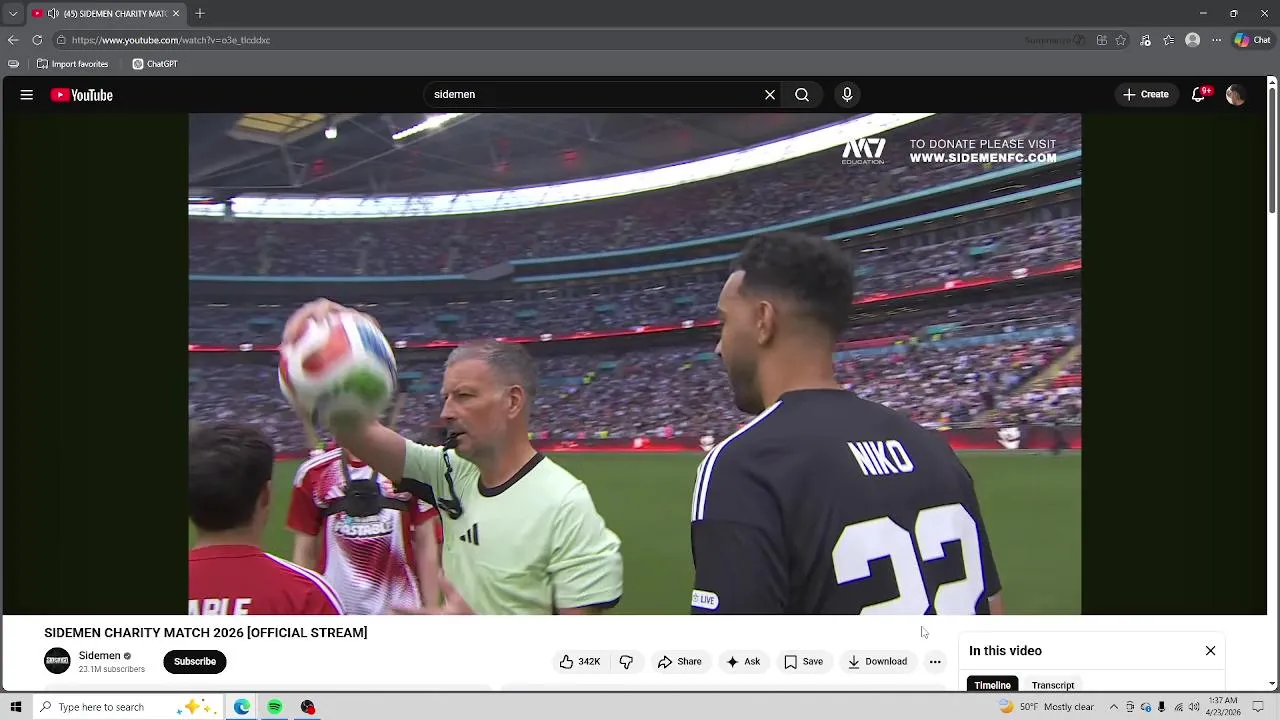Share the video
This screenshot has width=1280, height=720.
pyautogui.click(x=680, y=662)
